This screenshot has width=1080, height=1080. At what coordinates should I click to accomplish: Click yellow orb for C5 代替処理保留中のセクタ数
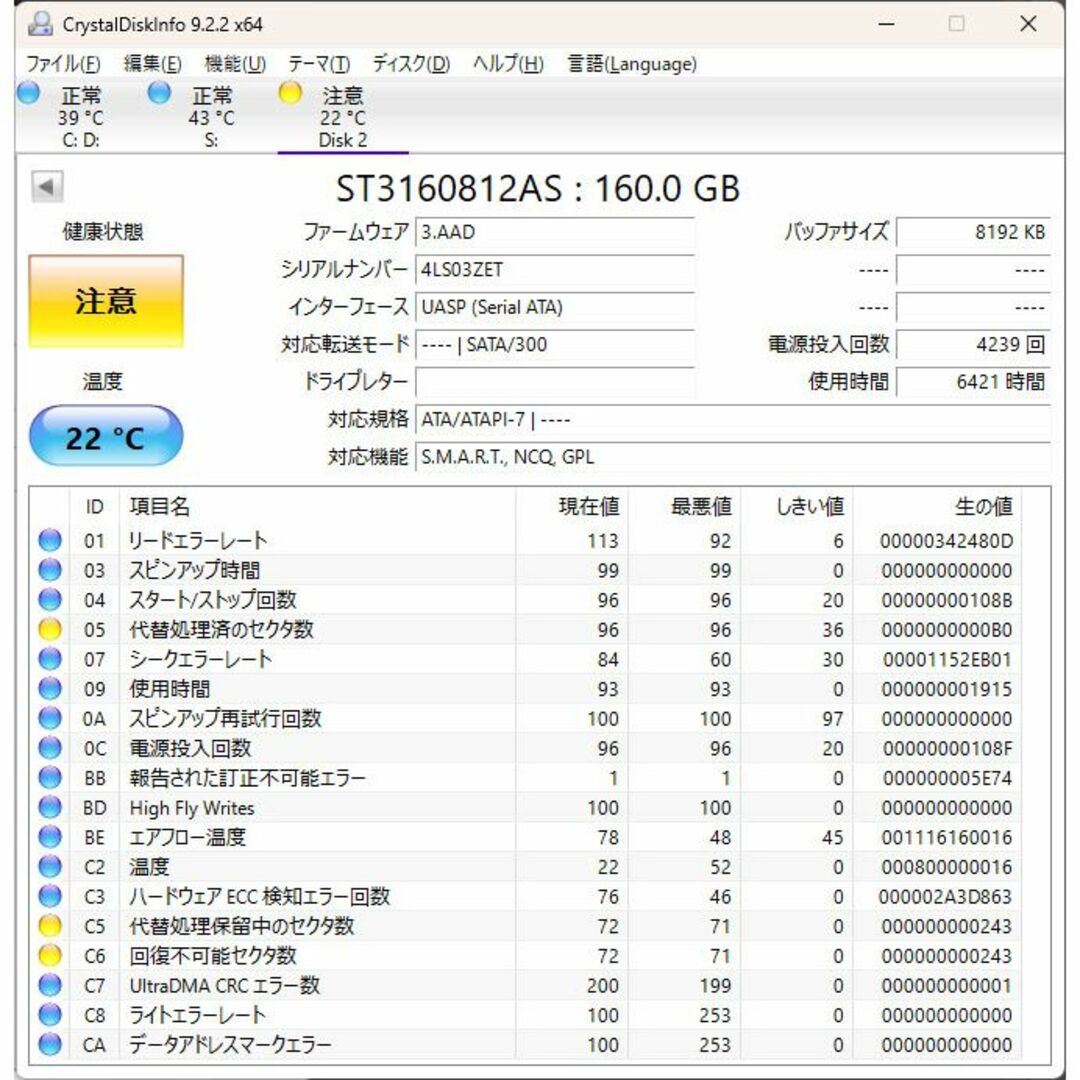coord(50,925)
